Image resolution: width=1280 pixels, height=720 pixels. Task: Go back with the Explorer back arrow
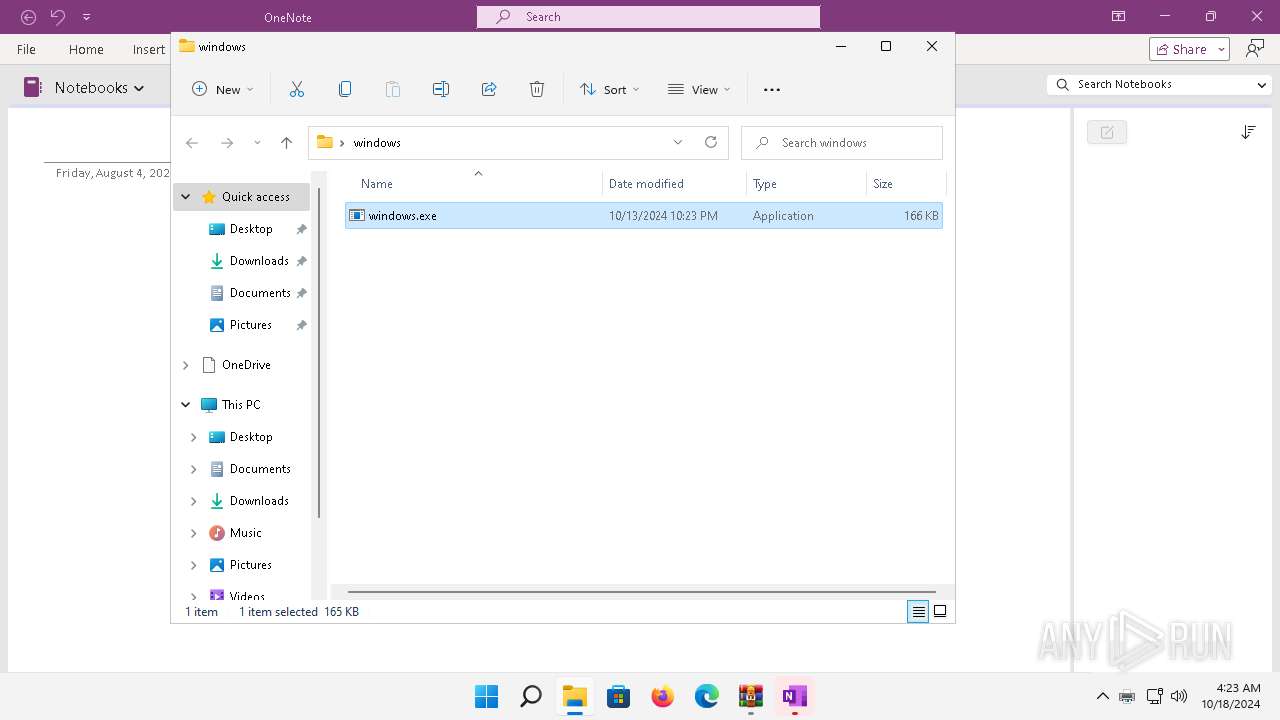(192, 143)
